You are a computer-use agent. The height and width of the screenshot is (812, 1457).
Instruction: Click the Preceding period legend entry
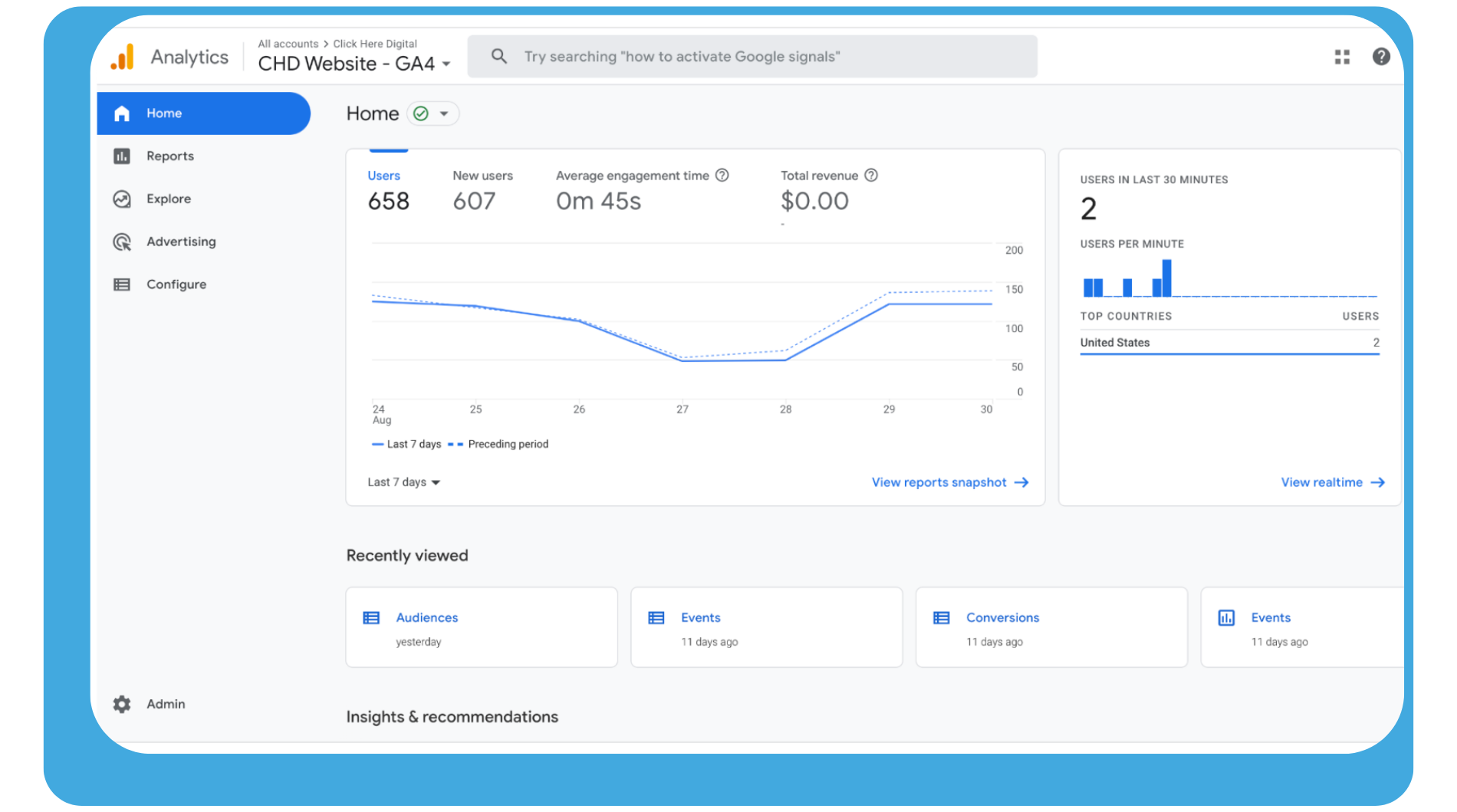click(498, 444)
